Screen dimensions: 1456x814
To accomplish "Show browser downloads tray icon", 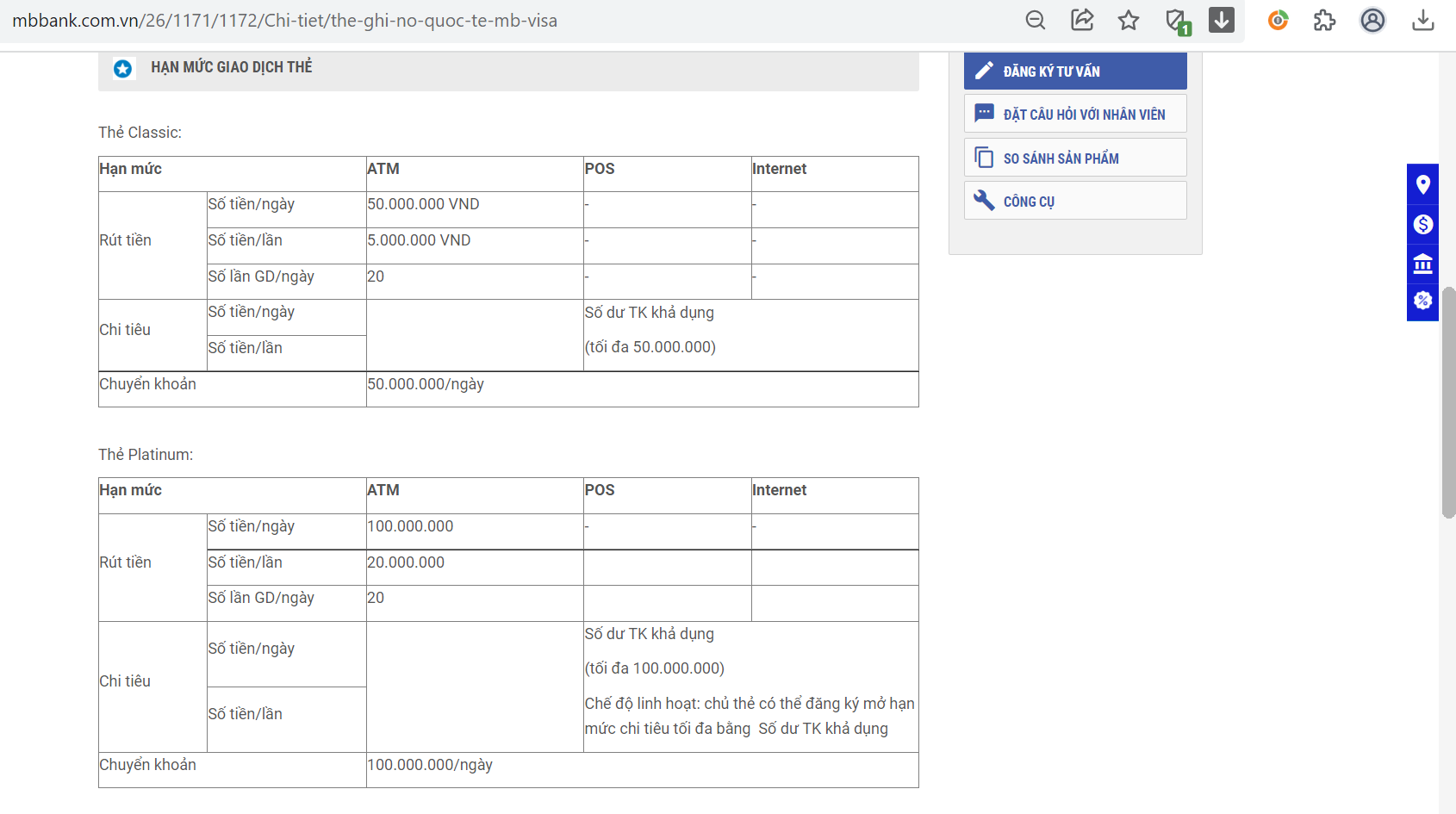I will [1423, 20].
